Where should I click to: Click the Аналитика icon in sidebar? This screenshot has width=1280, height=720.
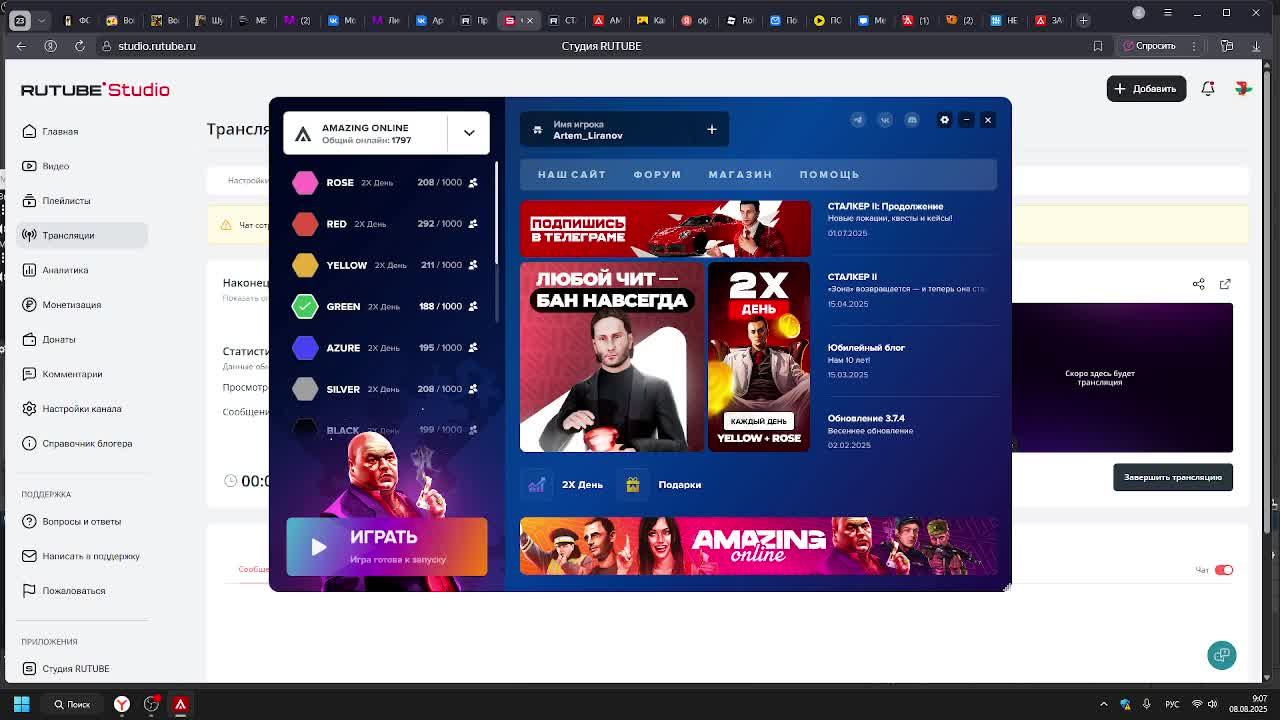pos(29,270)
